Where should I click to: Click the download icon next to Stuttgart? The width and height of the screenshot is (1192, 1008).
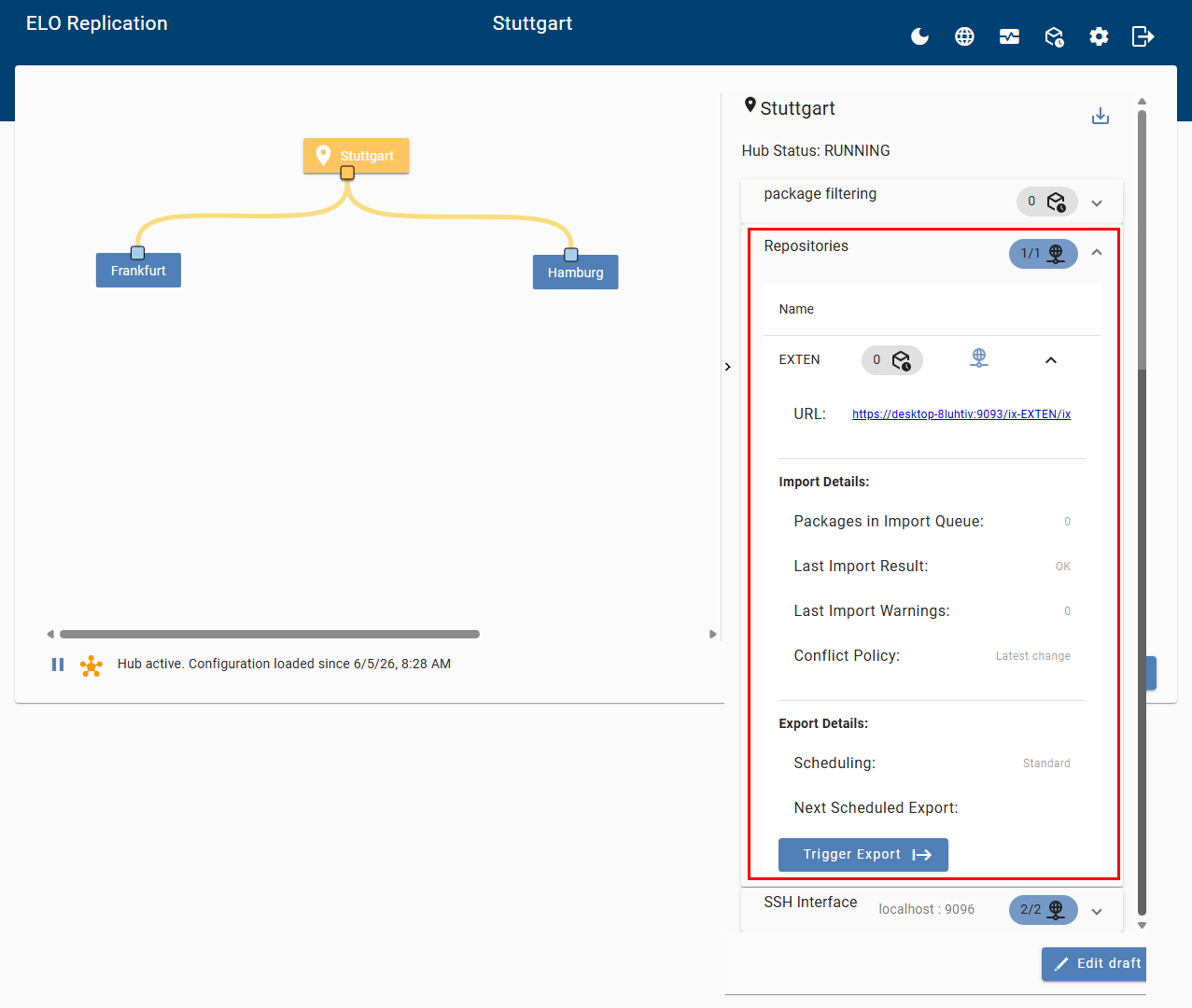(x=1101, y=116)
